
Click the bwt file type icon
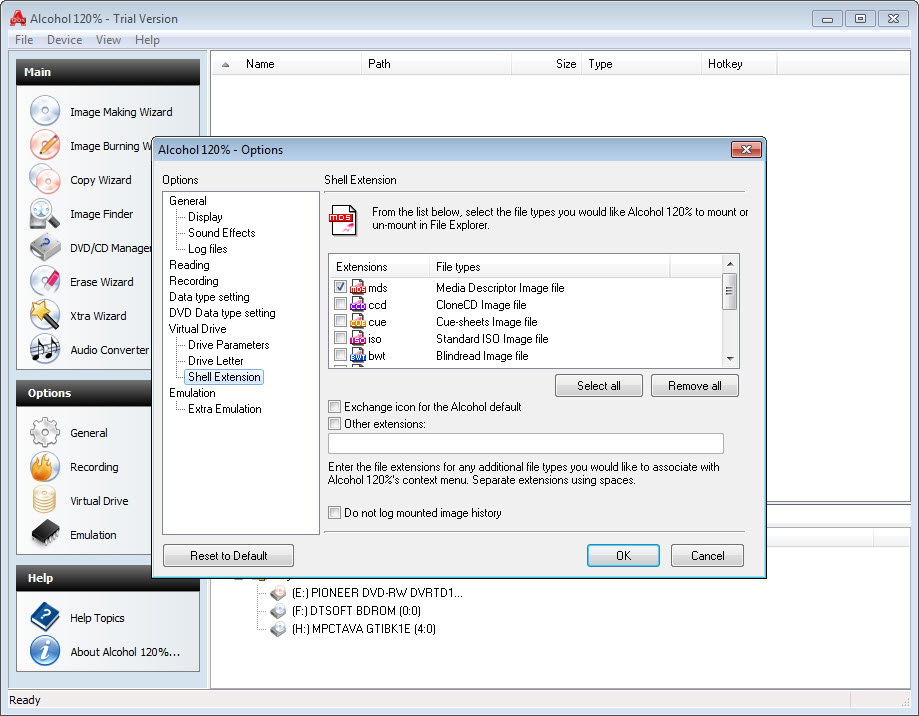click(x=358, y=355)
